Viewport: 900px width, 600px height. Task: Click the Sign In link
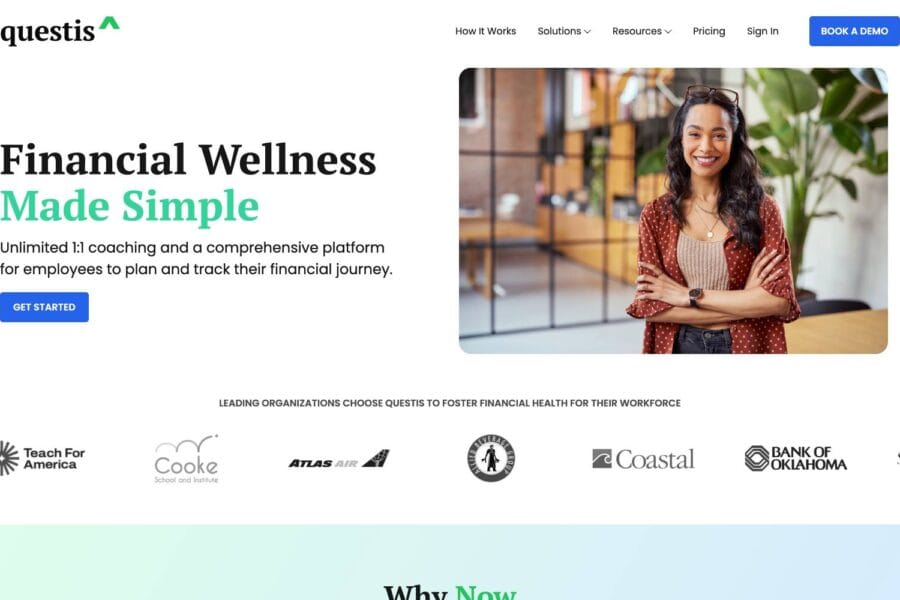click(763, 31)
